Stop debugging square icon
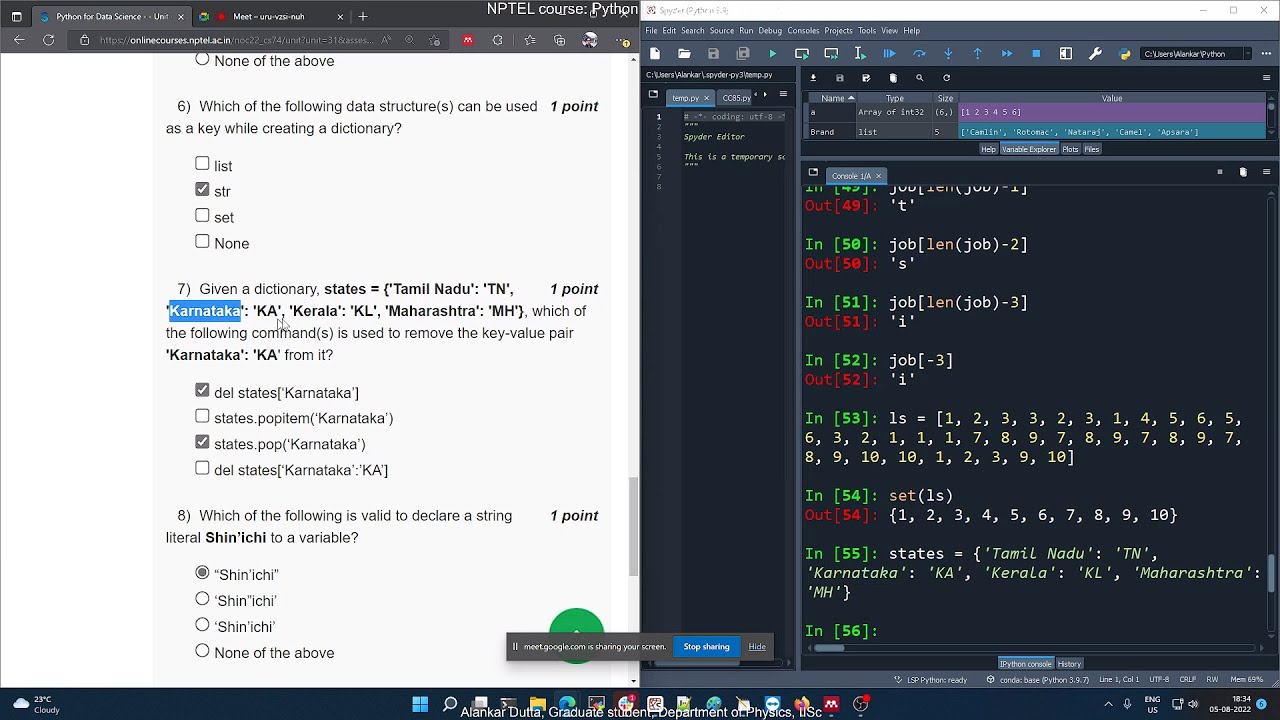This screenshot has width=1280, height=720. [x=1036, y=54]
